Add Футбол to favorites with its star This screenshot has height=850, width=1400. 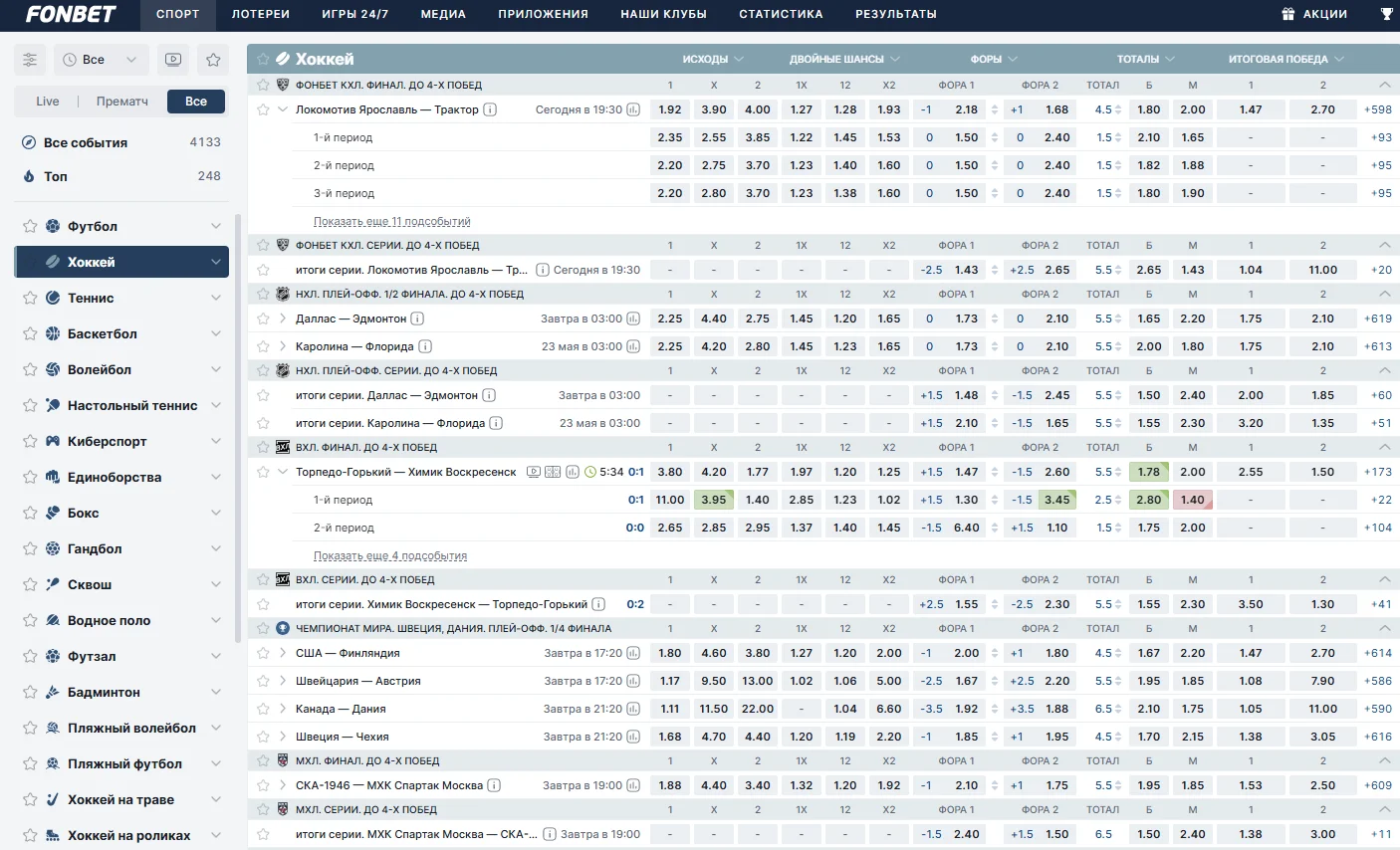[x=30, y=226]
